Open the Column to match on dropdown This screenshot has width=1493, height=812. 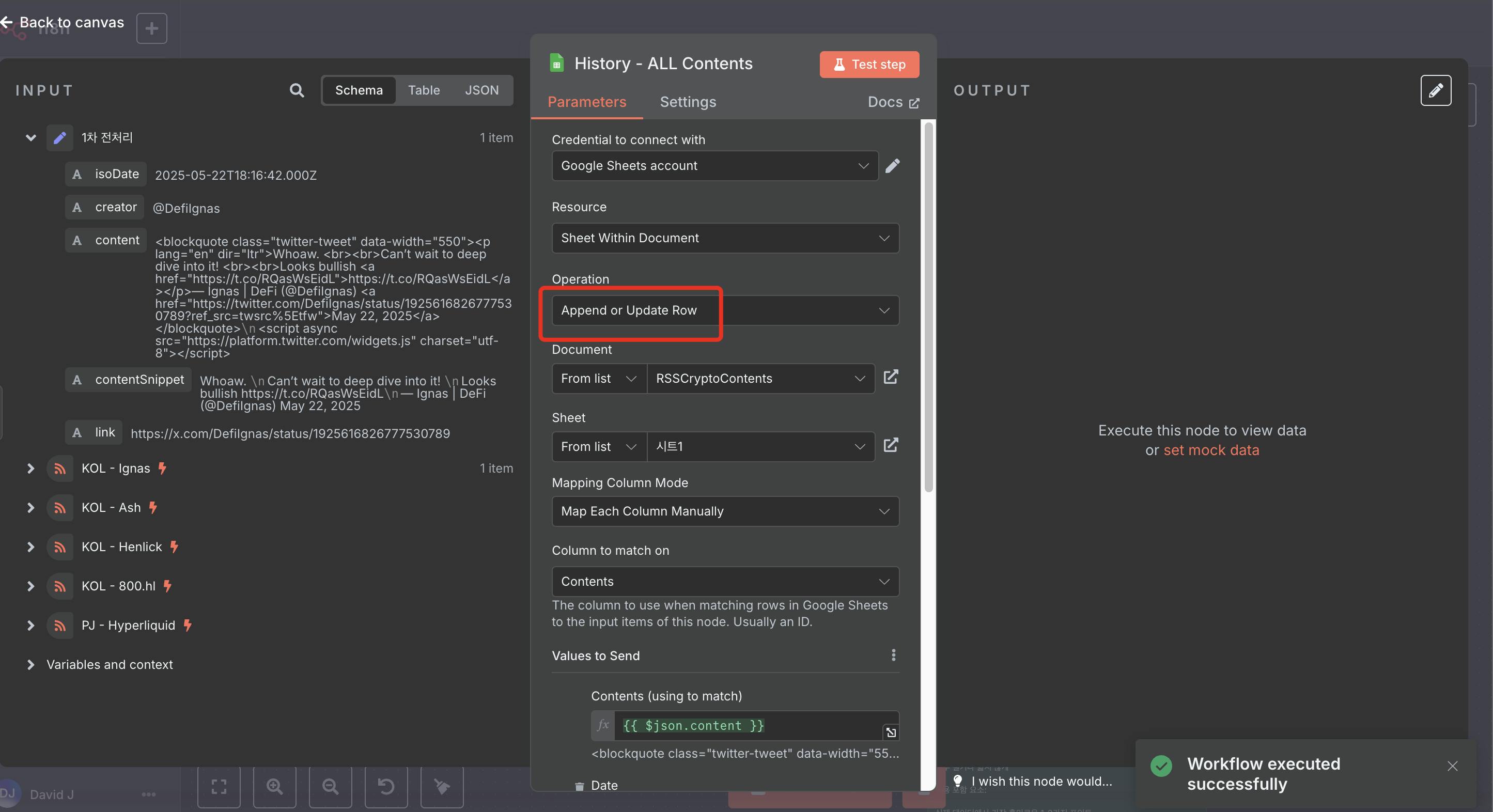pos(724,581)
